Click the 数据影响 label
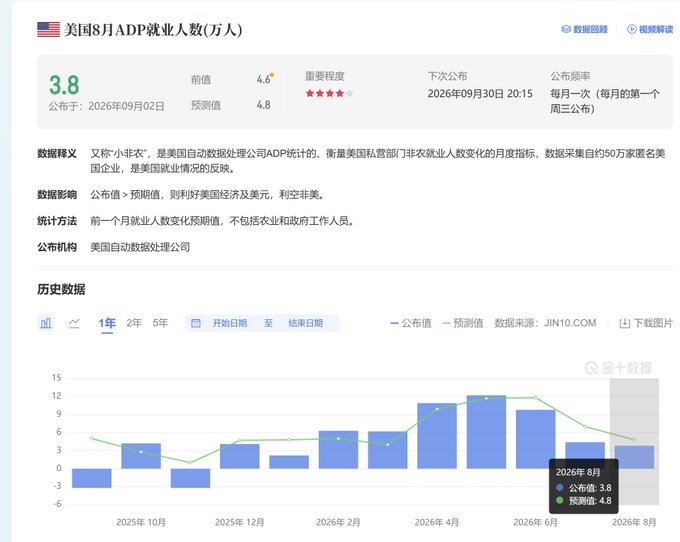The height and width of the screenshot is (542, 680). point(57,195)
